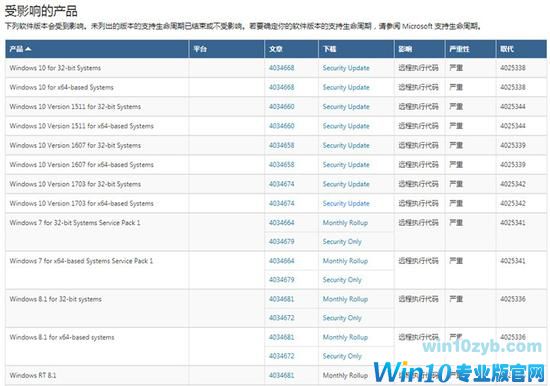Sort by the 取代 column header
The height and width of the screenshot is (386, 550).
507,49
